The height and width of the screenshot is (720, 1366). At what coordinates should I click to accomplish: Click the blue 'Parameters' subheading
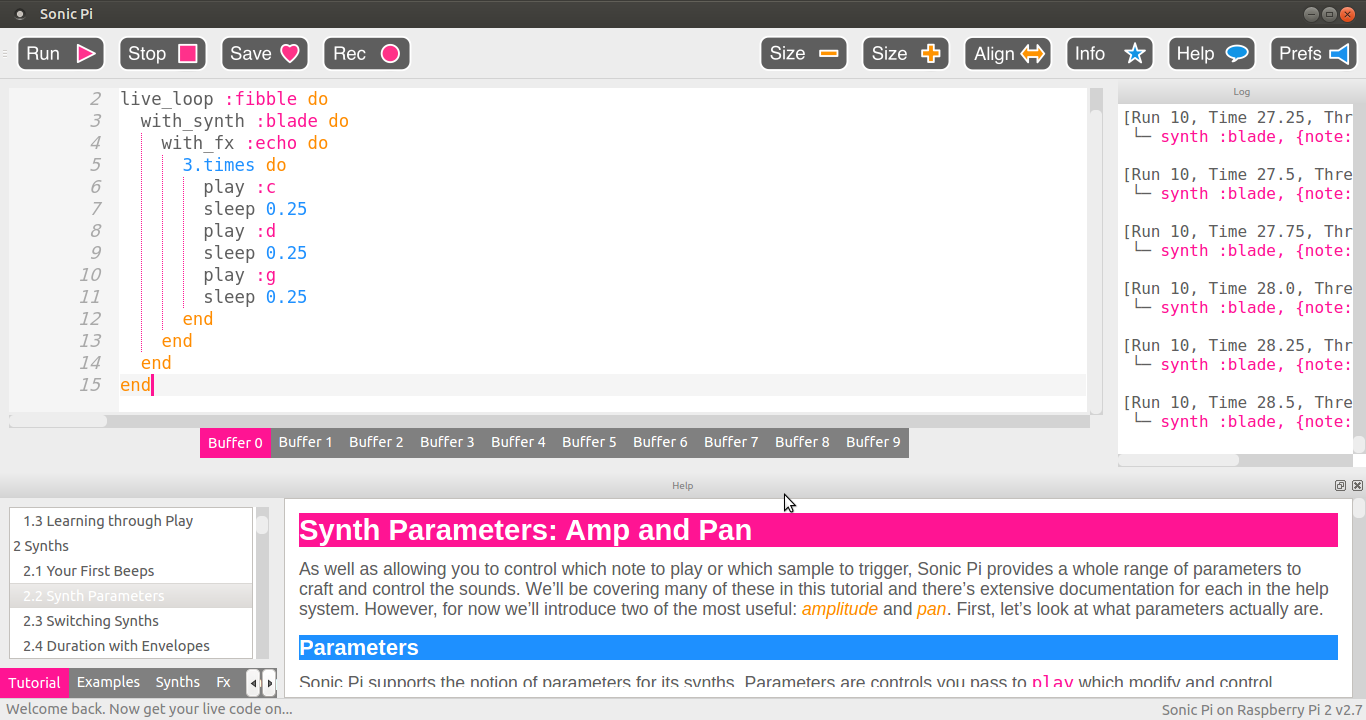(x=818, y=648)
